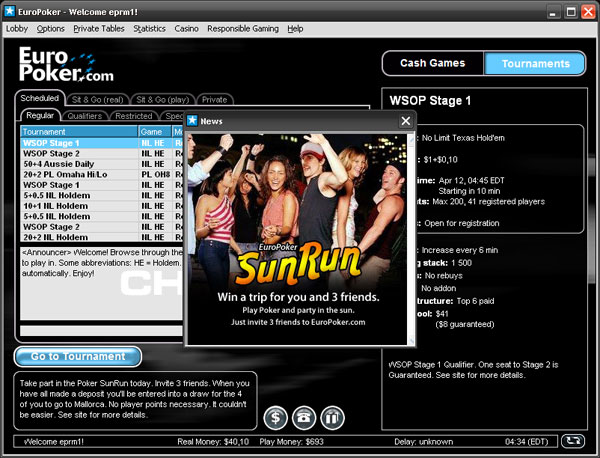Open the Options menu
Screen dimensions: 600x458
(51, 29)
